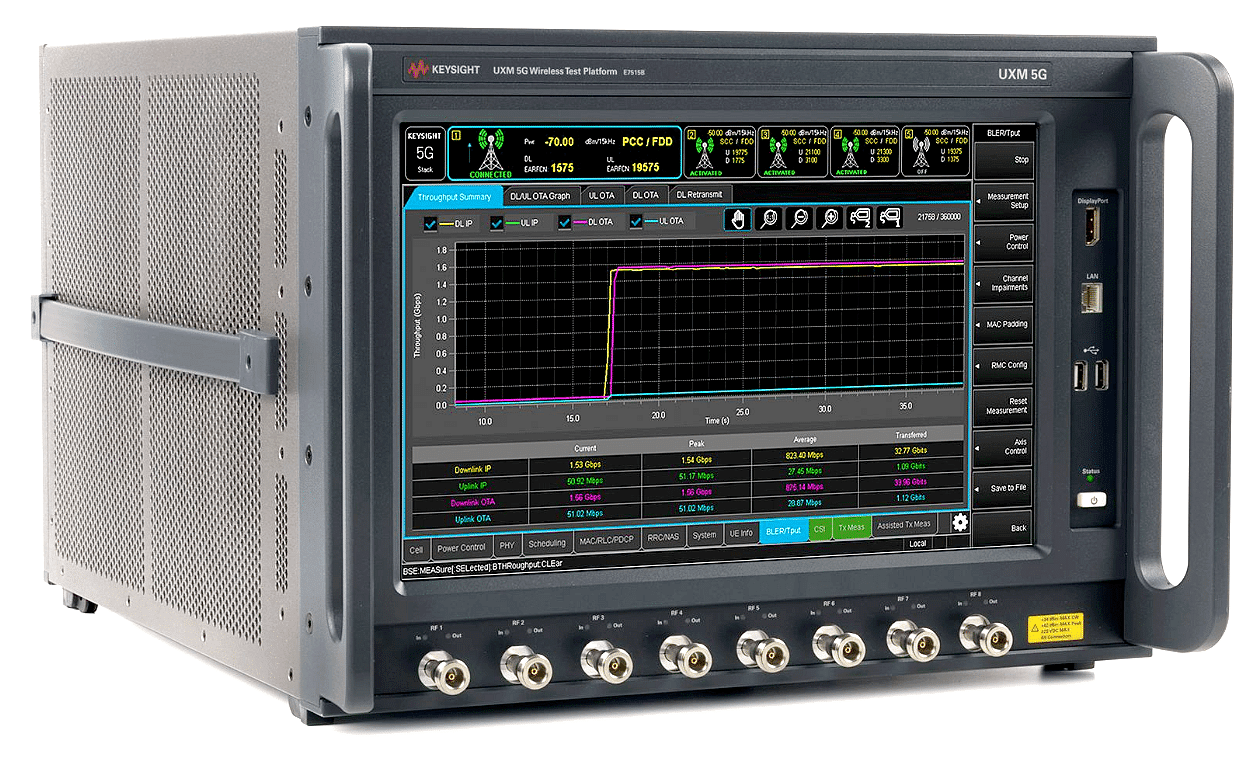Open the CSI bottom tab

pos(819,530)
